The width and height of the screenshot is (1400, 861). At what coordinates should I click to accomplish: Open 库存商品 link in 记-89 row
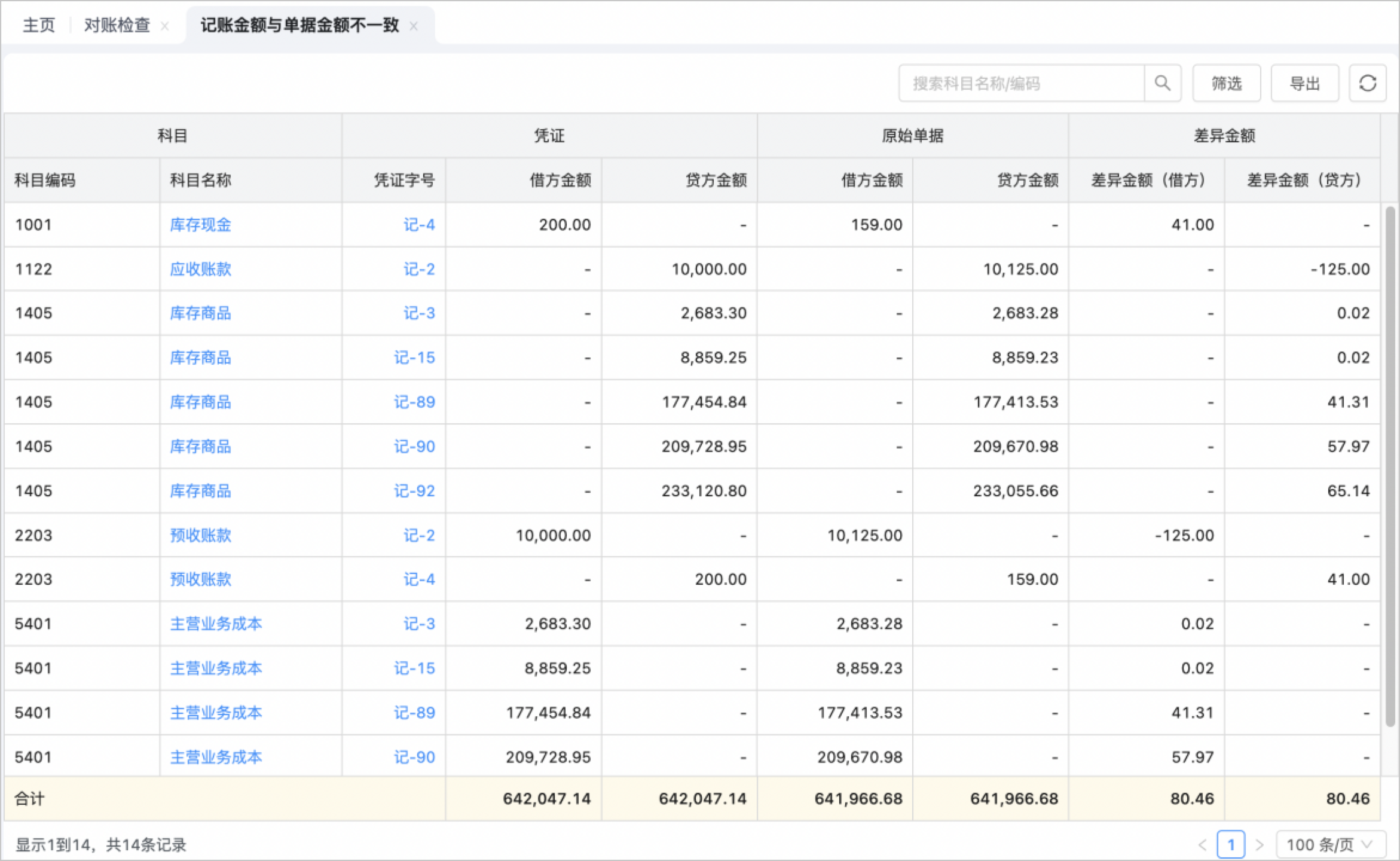[x=200, y=402]
